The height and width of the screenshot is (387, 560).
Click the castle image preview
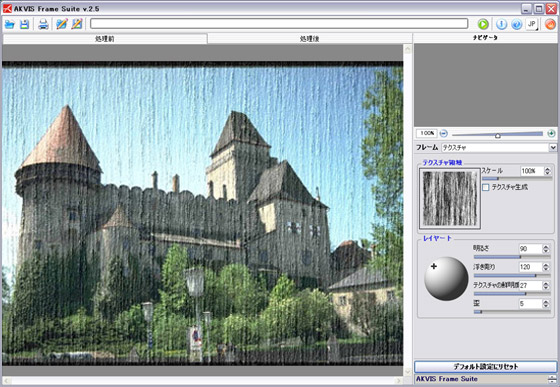(x=202, y=213)
